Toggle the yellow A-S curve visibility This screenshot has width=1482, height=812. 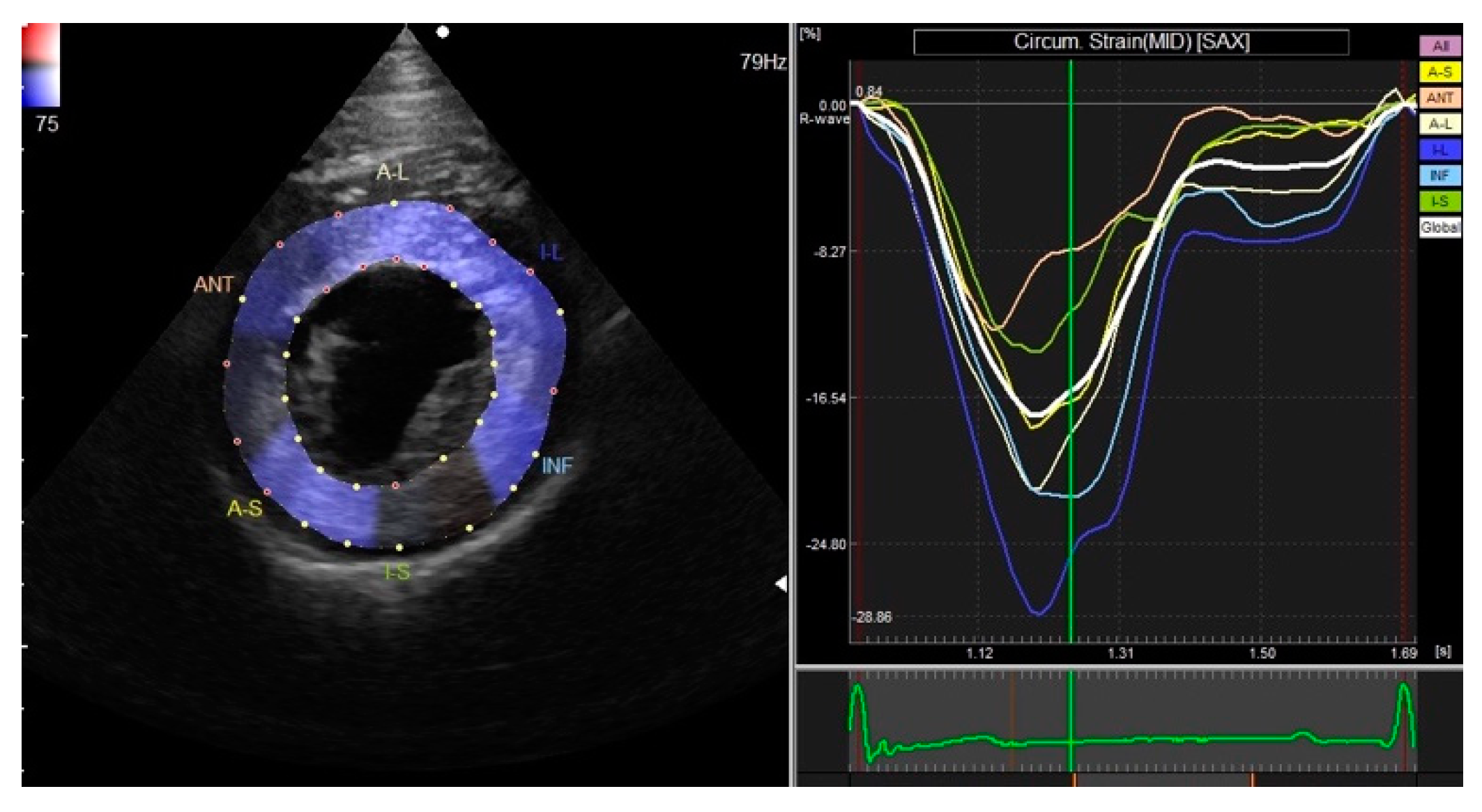click(1439, 72)
